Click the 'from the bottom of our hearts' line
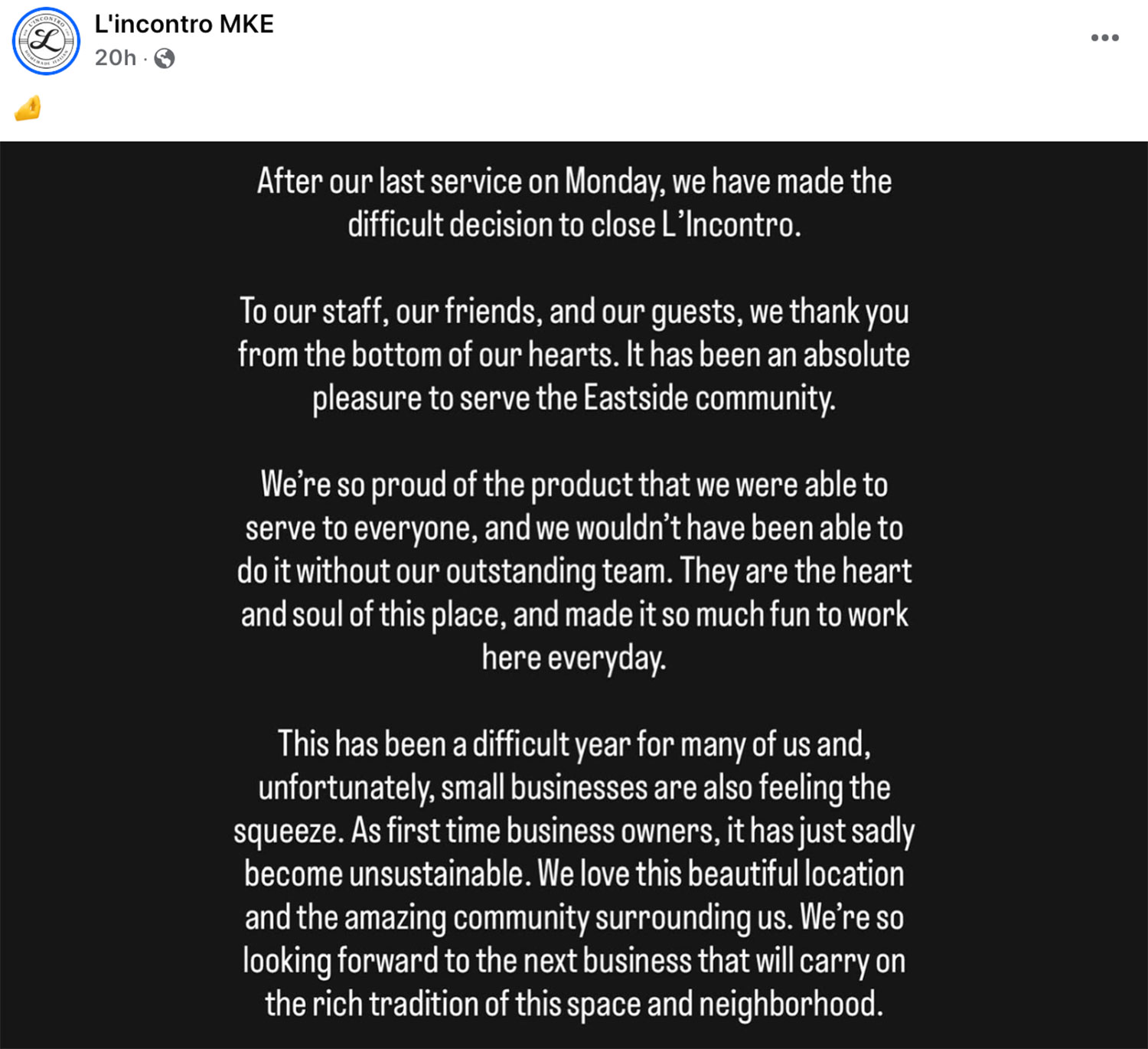The image size is (1148, 1049). coord(574,355)
